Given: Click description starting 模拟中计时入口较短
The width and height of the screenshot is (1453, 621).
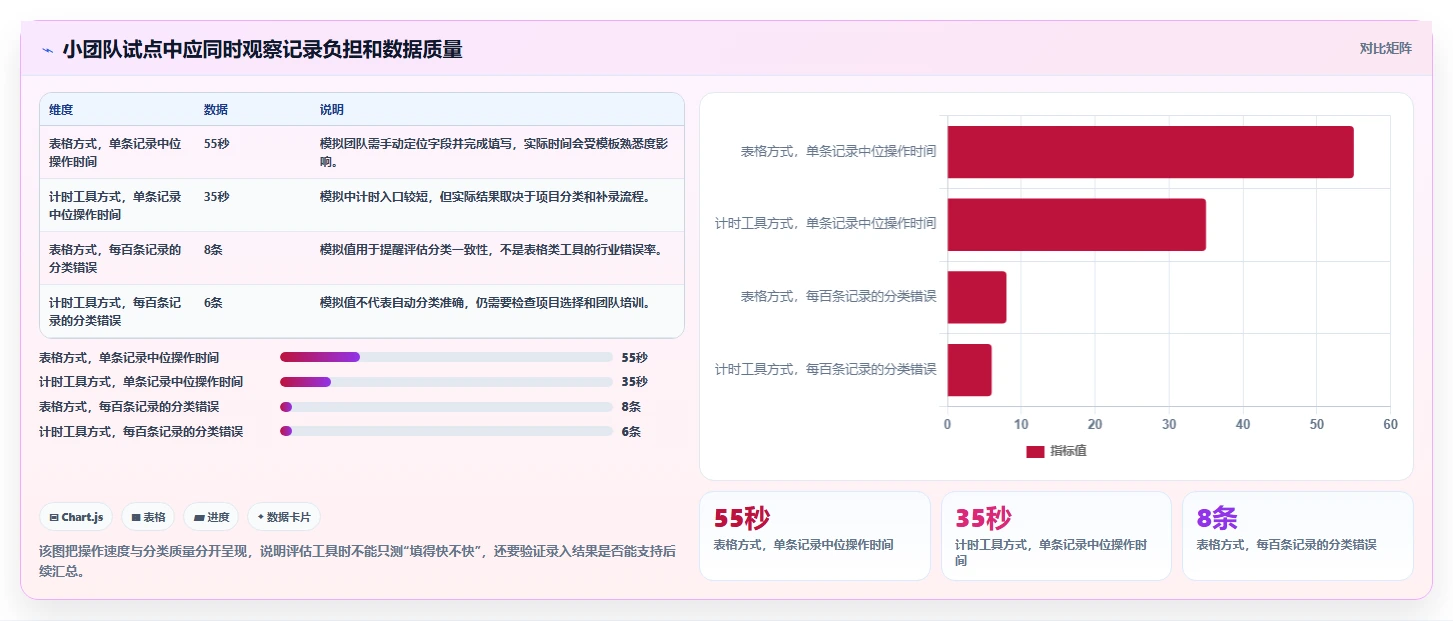Looking at the screenshot, I should click(485, 196).
